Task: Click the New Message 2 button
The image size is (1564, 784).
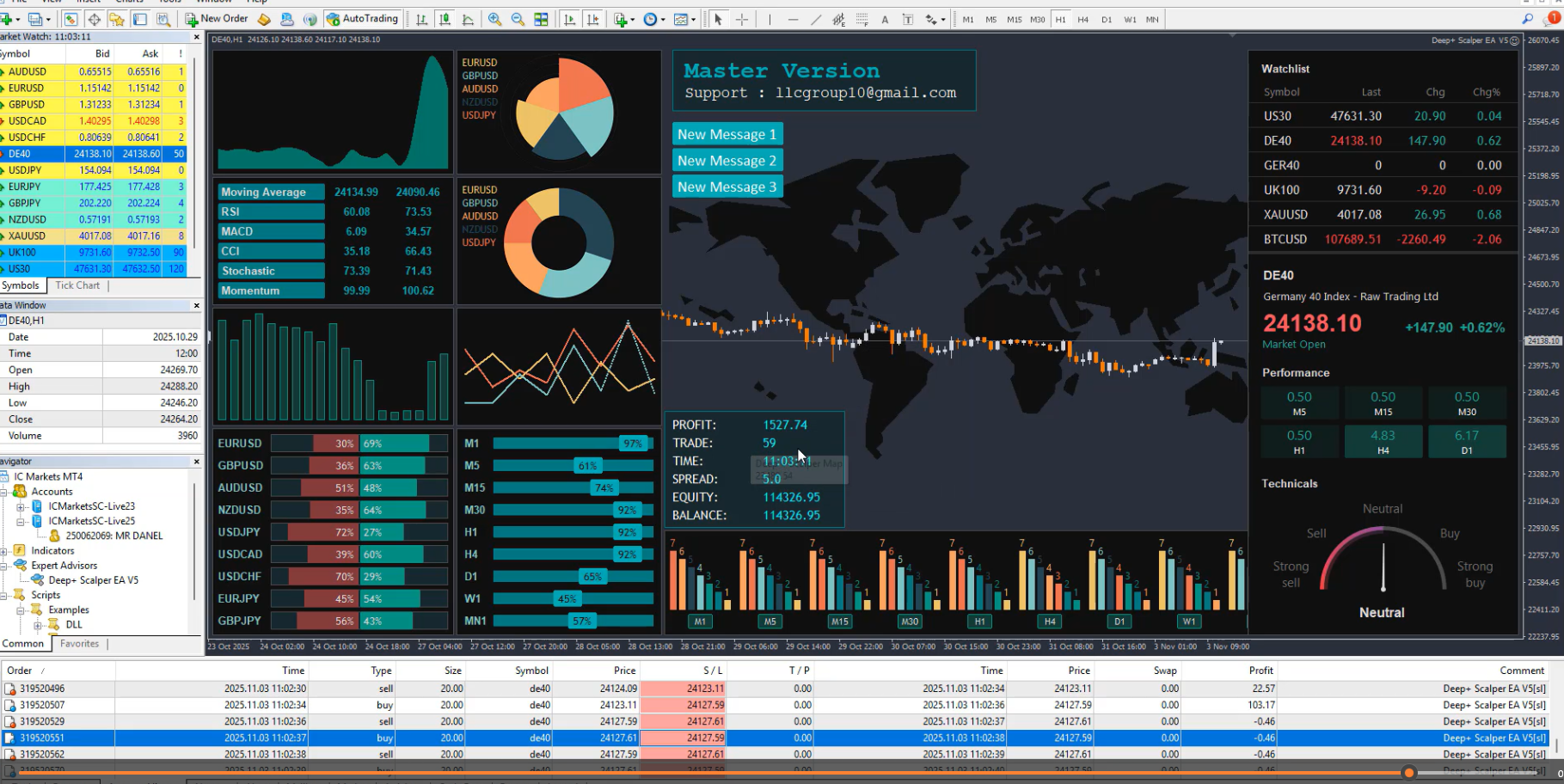Action: click(727, 161)
